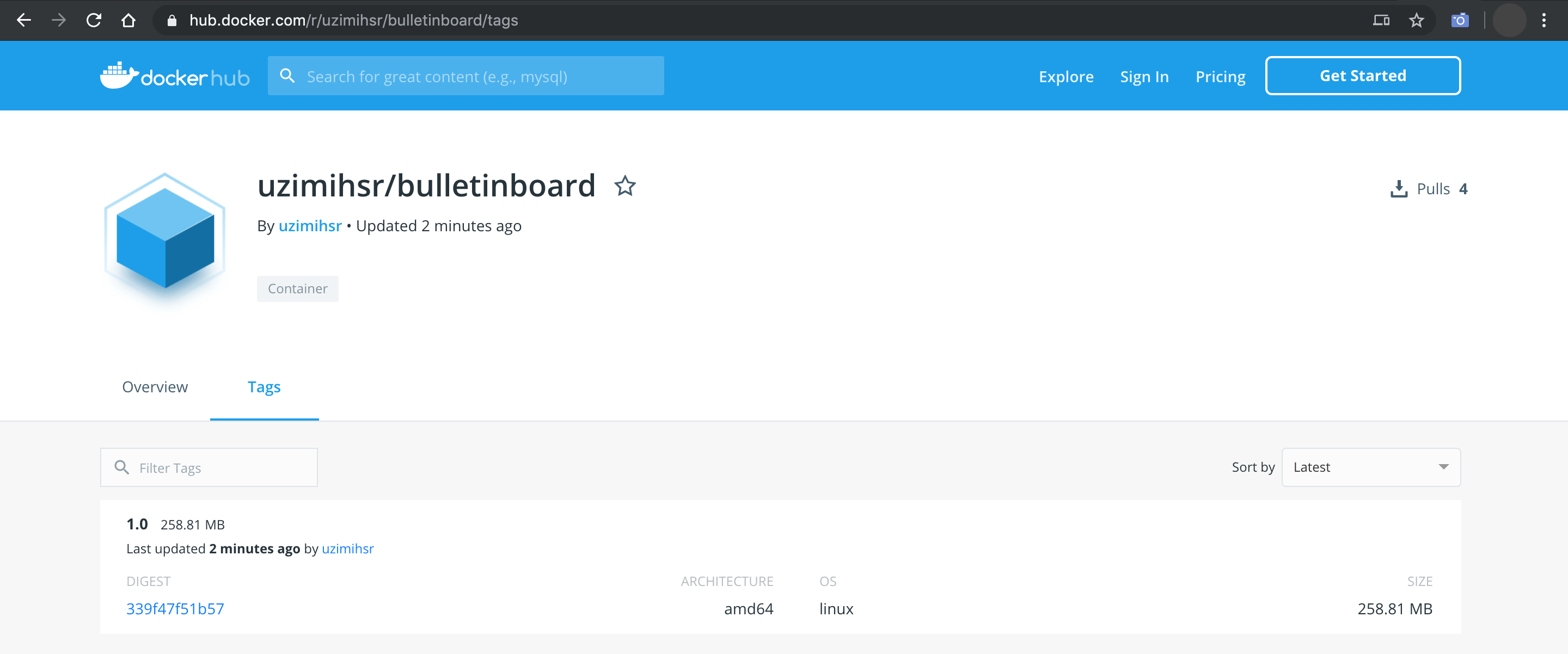Viewport: 1568px width, 654px height.
Task: Click the ARCHITECTURE column header
Action: pos(727,581)
